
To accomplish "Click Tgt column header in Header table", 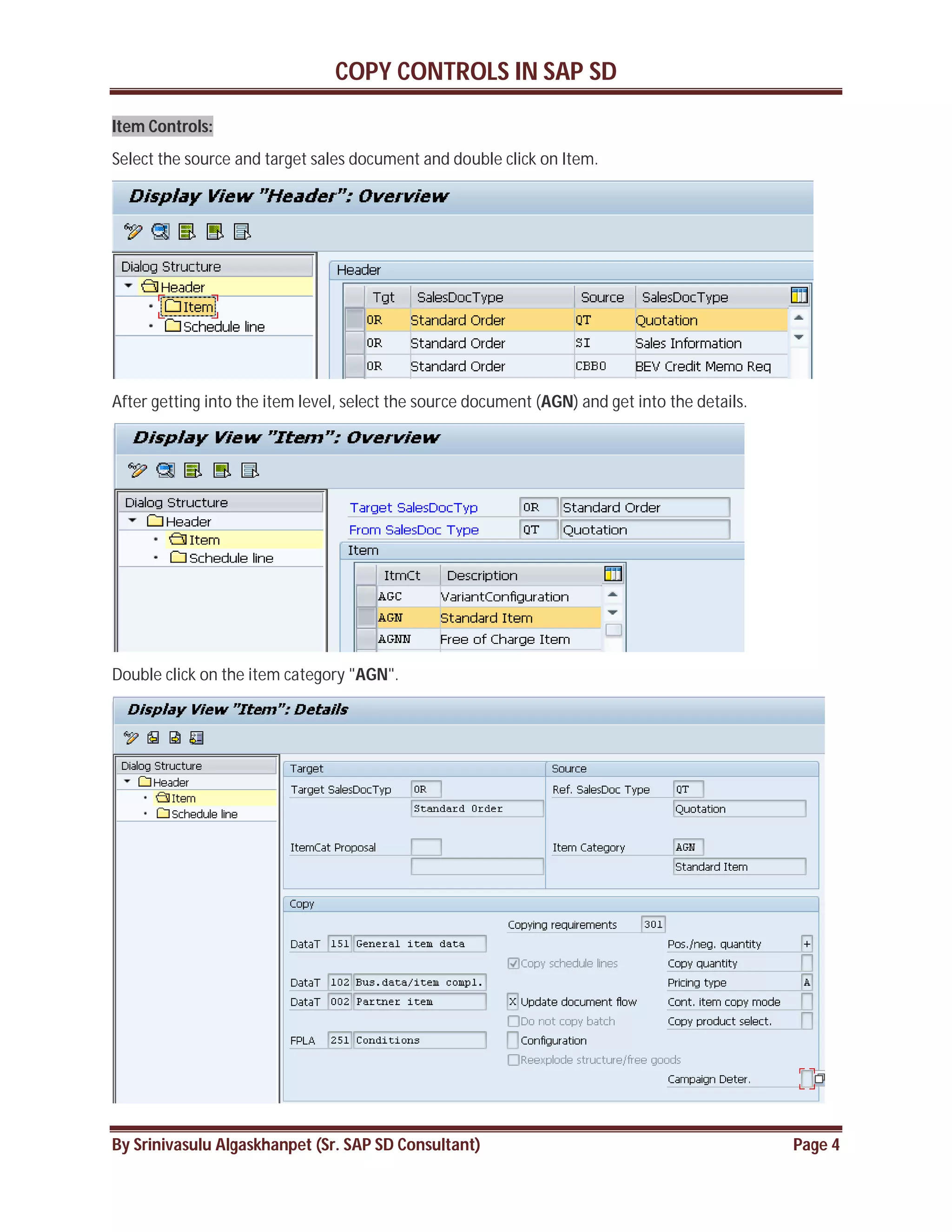I will 388,297.
